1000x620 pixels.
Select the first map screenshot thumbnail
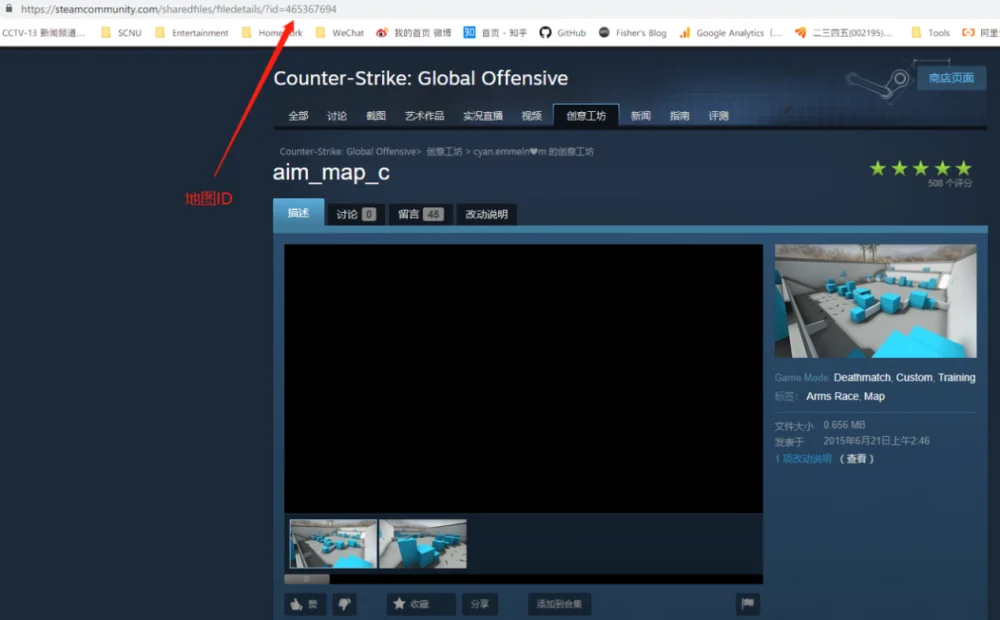point(333,543)
